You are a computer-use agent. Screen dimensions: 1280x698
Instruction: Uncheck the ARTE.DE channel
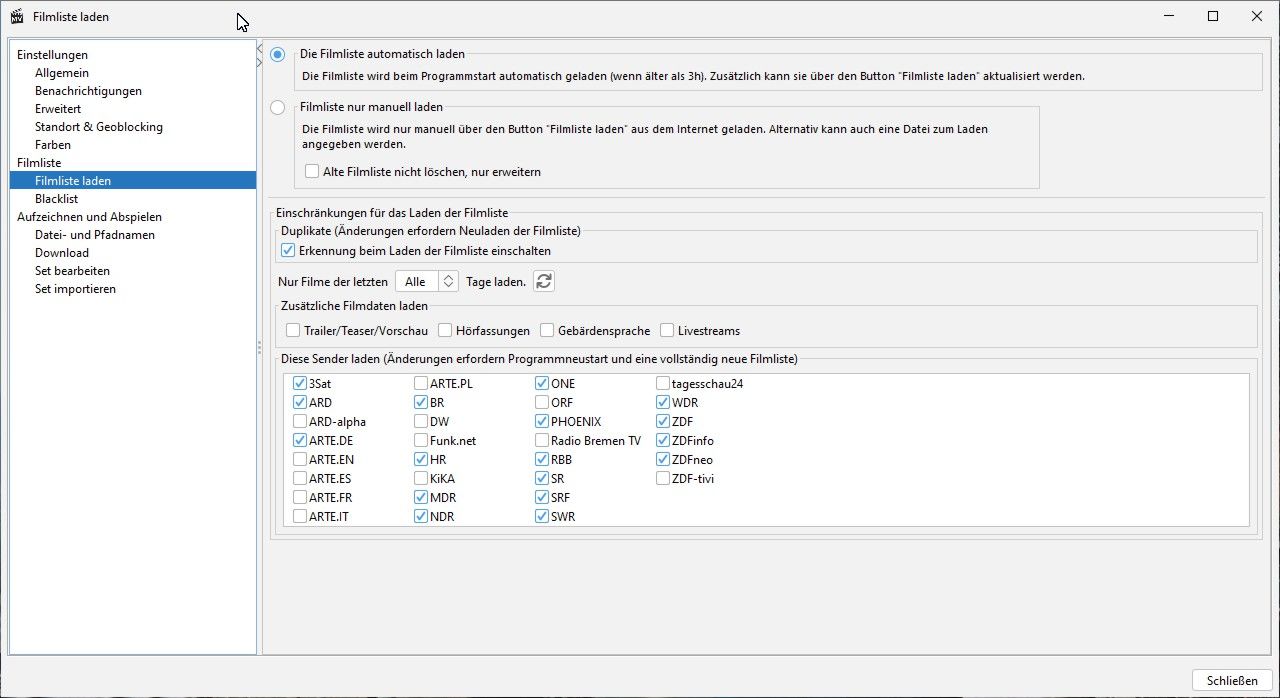pyautogui.click(x=300, y=440)
